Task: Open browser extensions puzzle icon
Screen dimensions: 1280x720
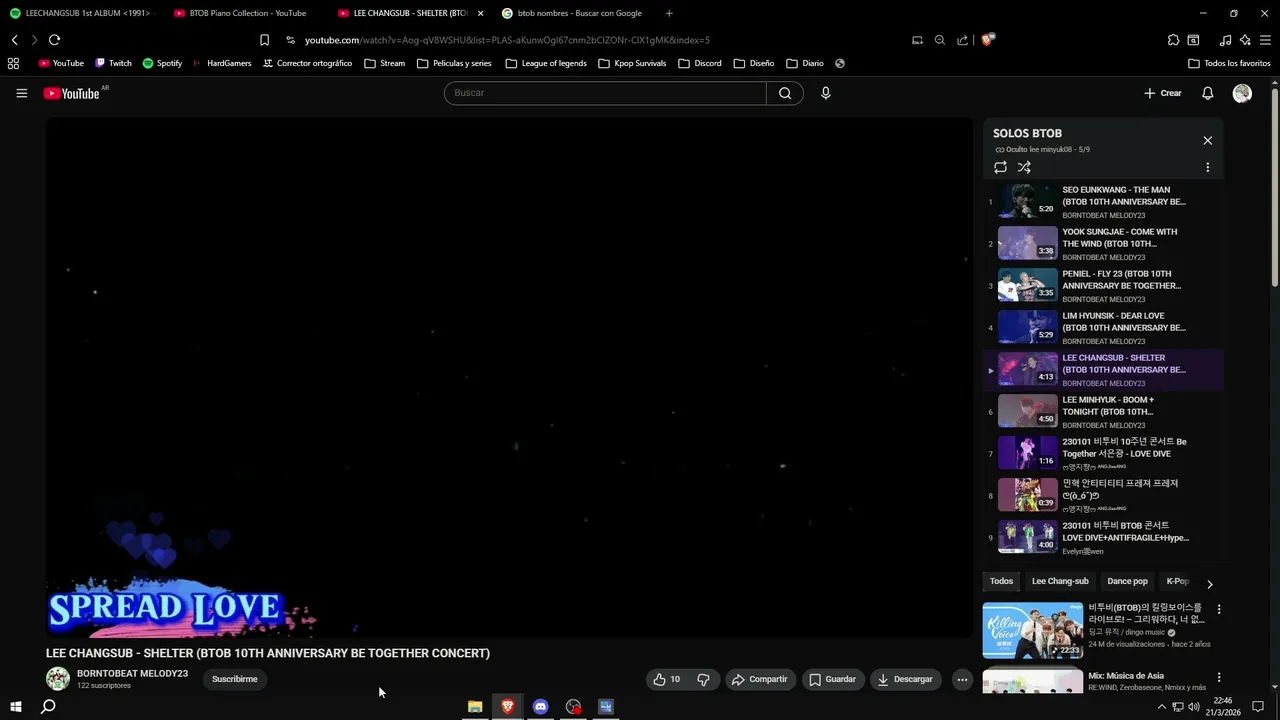Action: click(1173, 40)
